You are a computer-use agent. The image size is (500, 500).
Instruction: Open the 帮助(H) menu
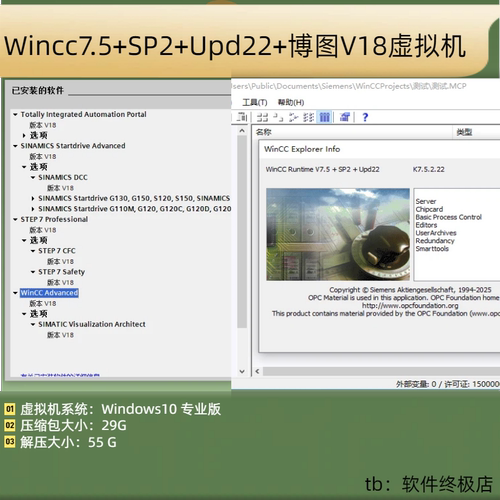[x=291, y=102]
